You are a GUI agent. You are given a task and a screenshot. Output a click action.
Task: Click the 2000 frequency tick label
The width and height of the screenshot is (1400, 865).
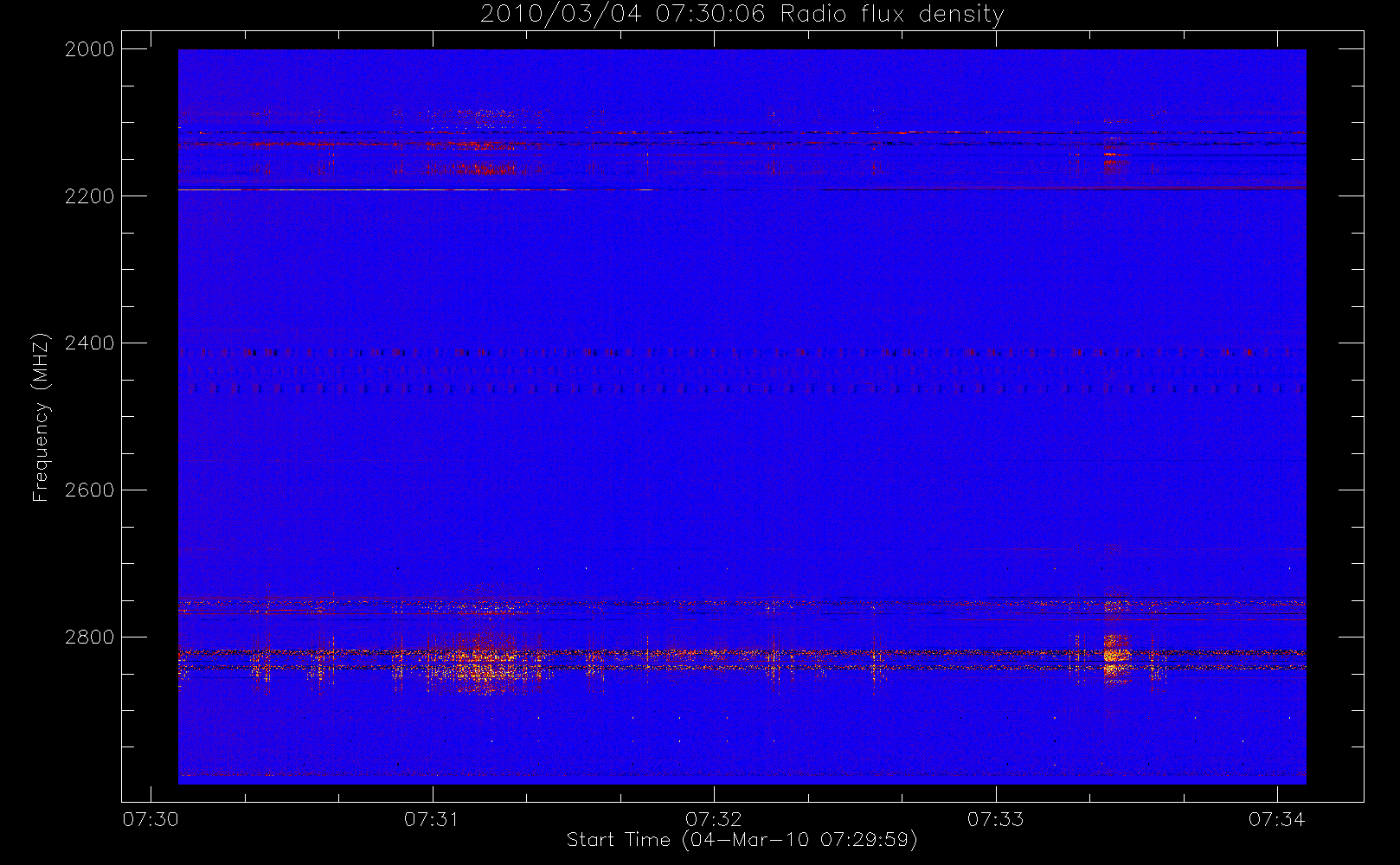(x=90, y=49)
